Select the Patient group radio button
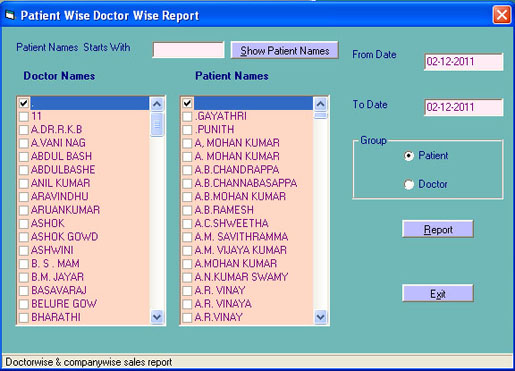Viewport: 515px width, 371px height. [409, 156]
